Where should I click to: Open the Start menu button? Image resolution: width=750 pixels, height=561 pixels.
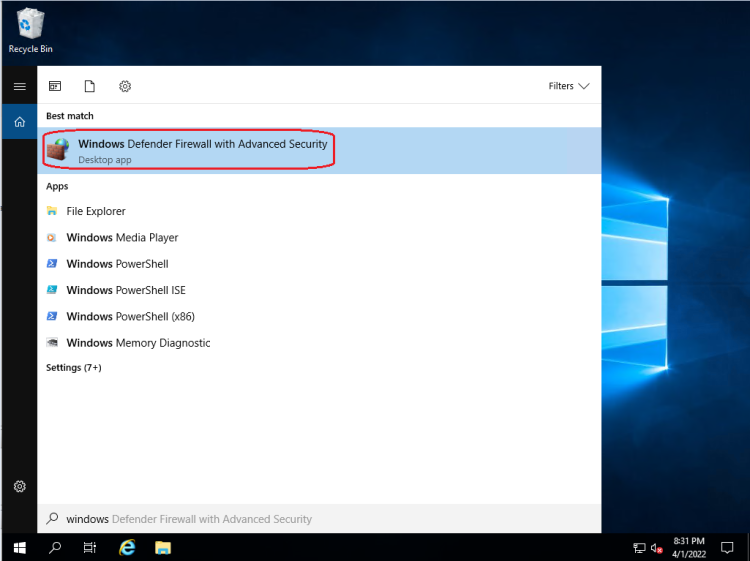(19, 547)
